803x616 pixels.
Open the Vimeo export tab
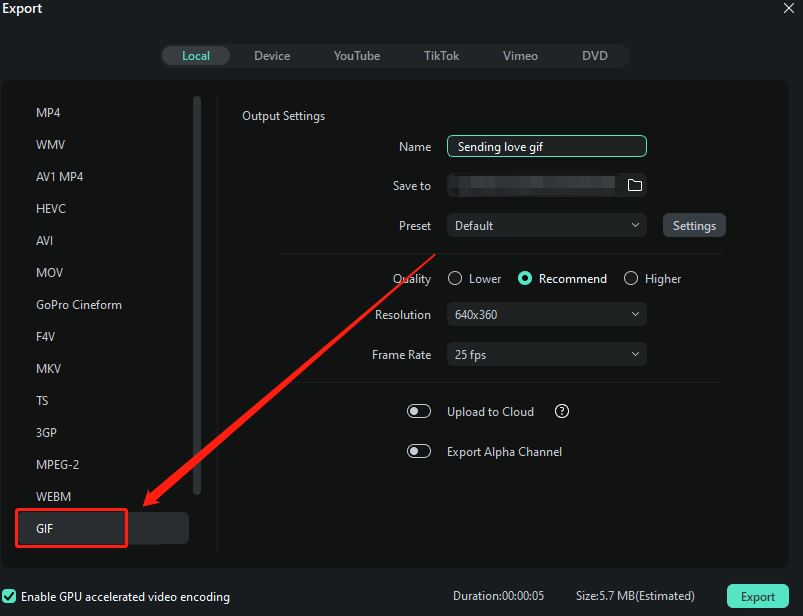pos(521,56)
